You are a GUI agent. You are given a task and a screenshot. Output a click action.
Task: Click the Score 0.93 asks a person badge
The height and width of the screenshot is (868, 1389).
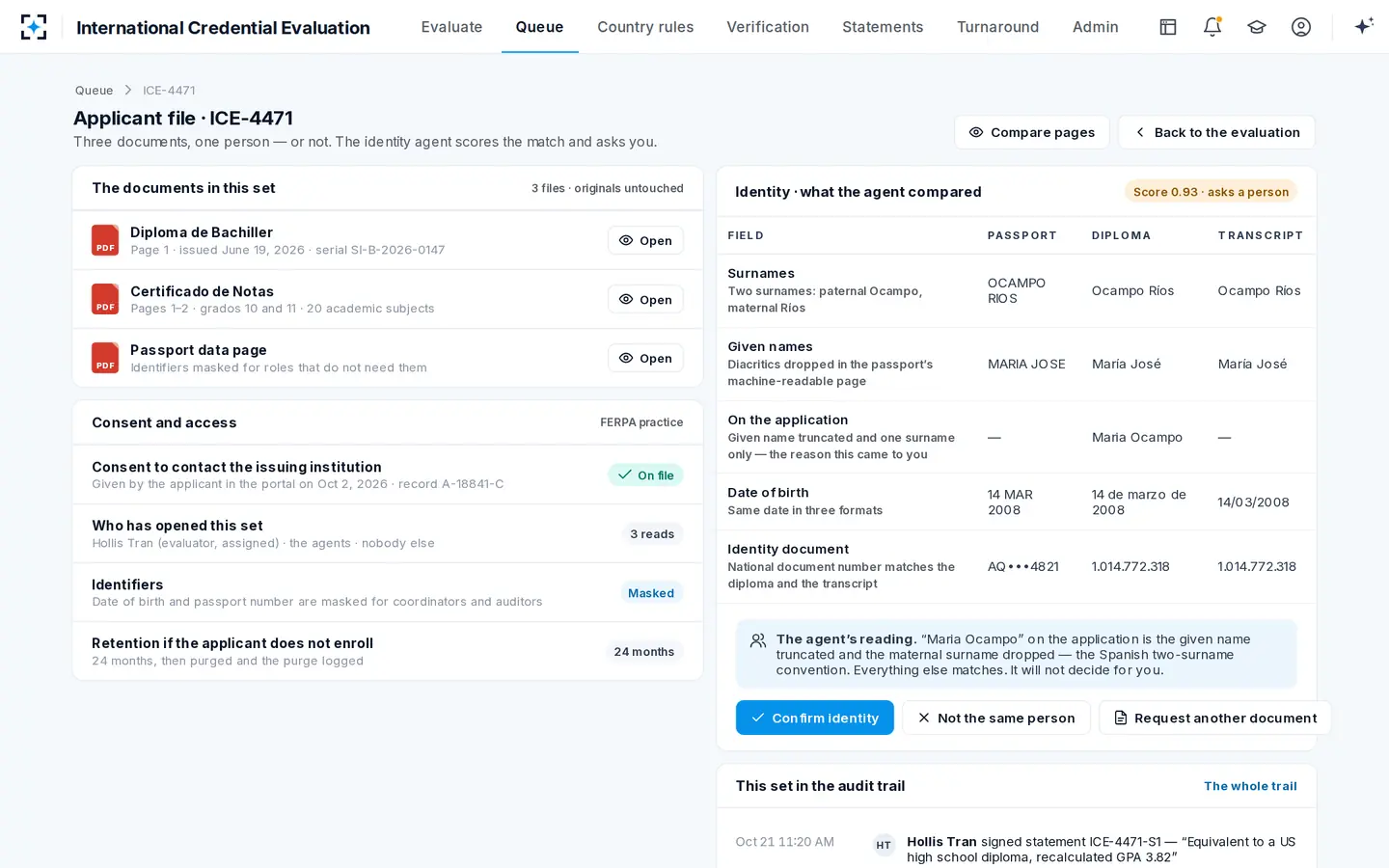coord(1211,192)
